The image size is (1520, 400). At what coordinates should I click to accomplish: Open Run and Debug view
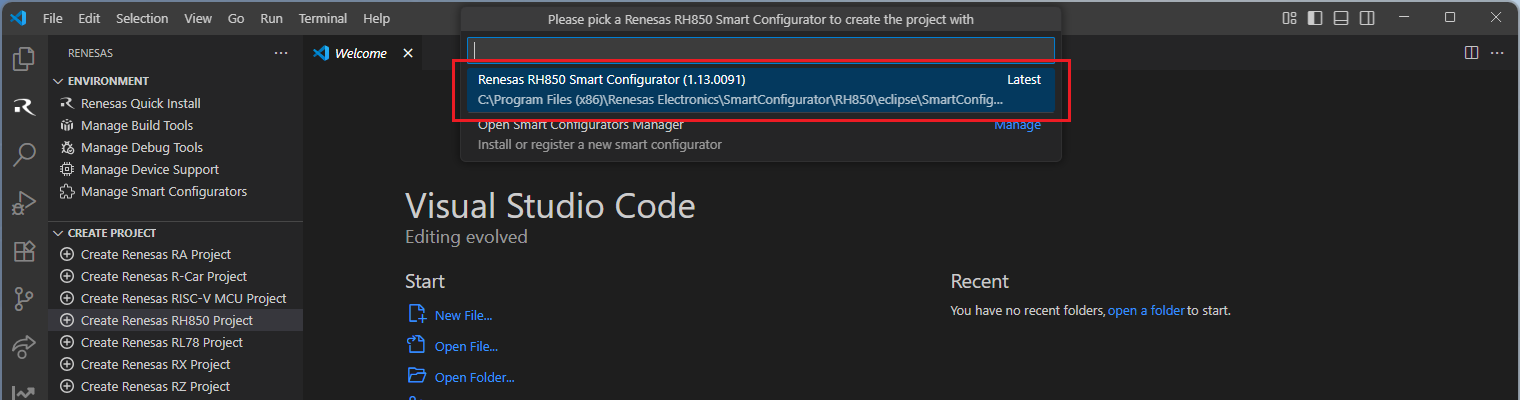tap(24, 203)
